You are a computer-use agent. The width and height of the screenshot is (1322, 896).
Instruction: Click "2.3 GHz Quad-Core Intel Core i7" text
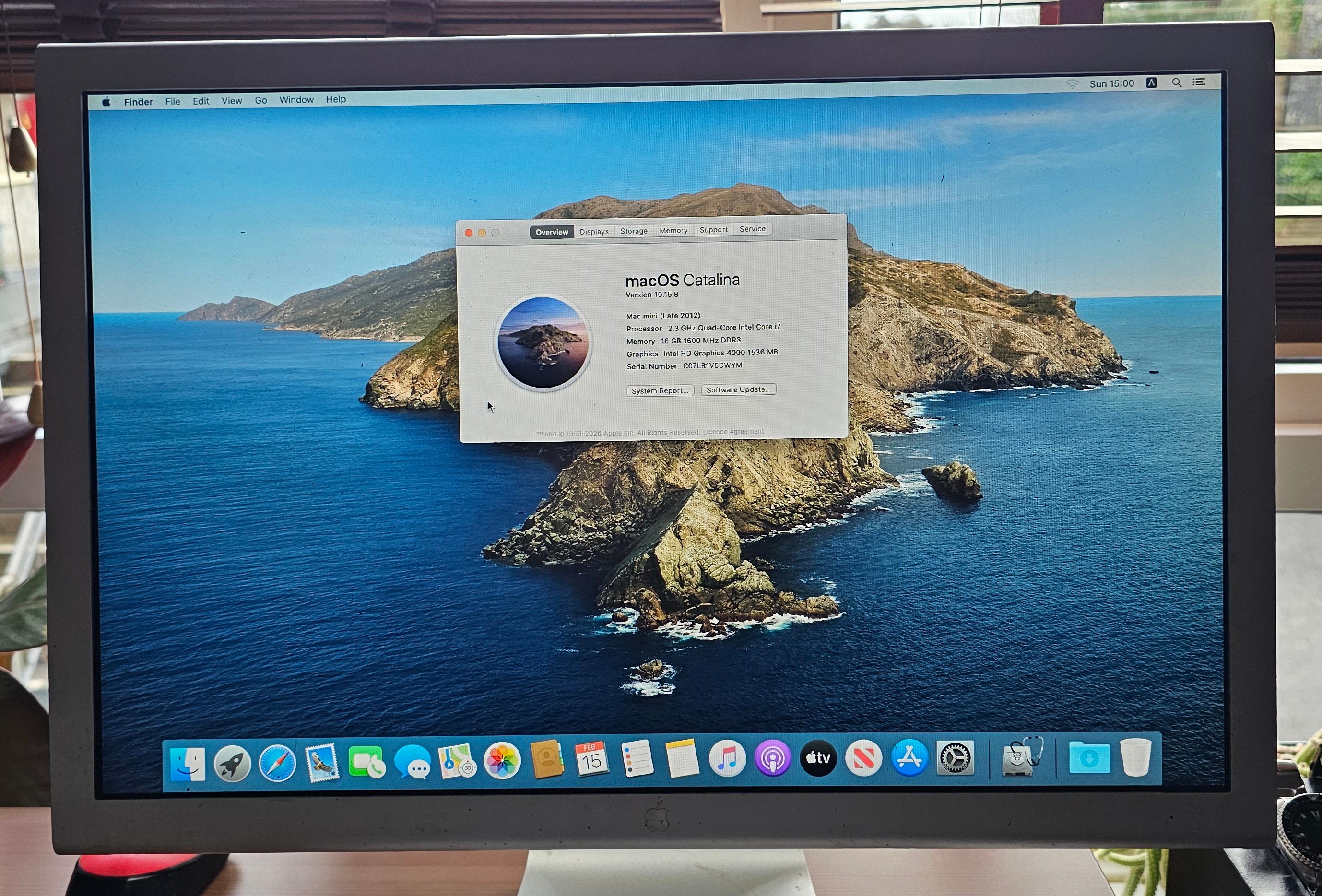click(x=724, y=328)
